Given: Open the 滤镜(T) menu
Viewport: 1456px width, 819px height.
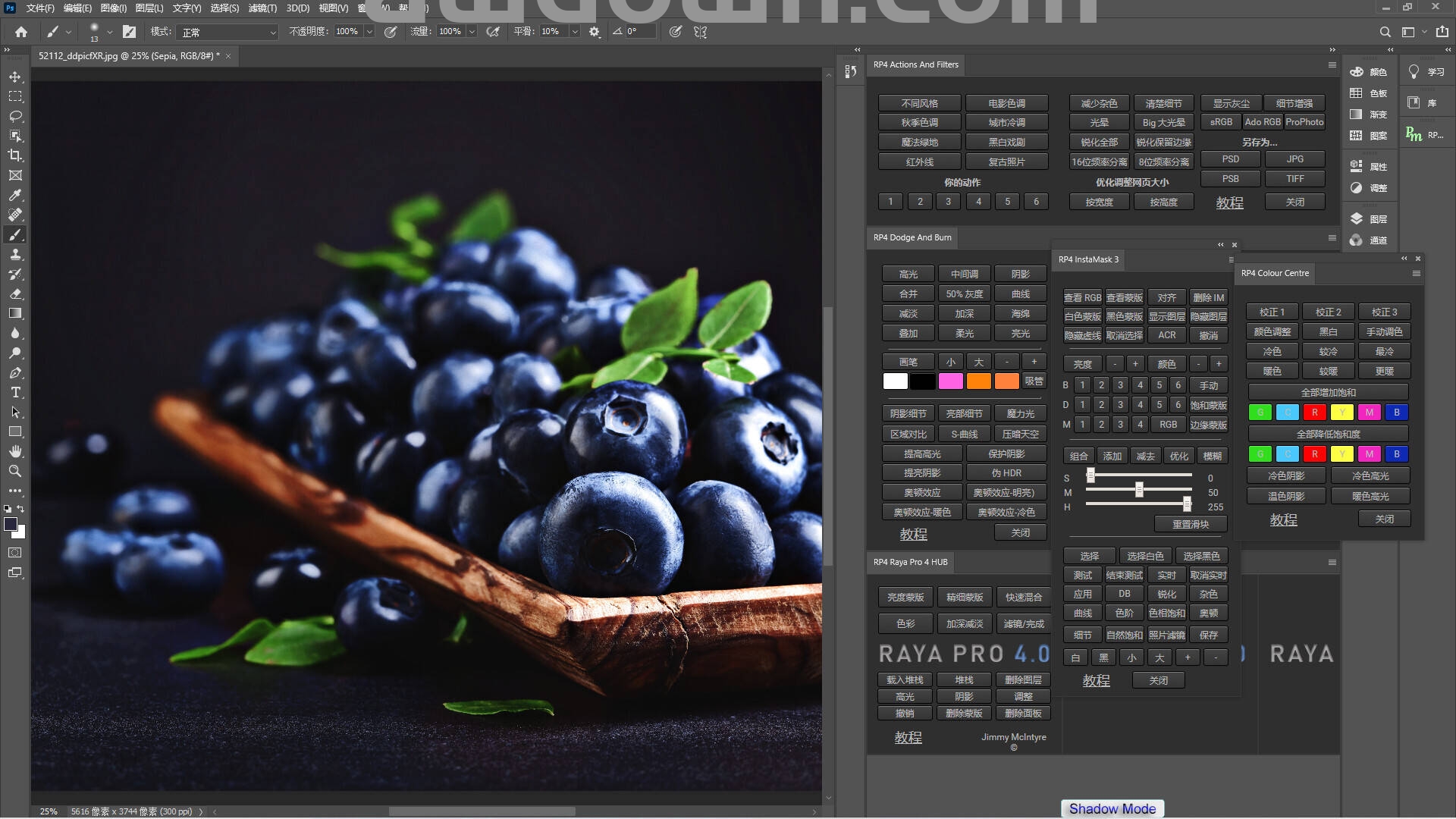Looking at the screenshot, I should (x=262, y=8).
